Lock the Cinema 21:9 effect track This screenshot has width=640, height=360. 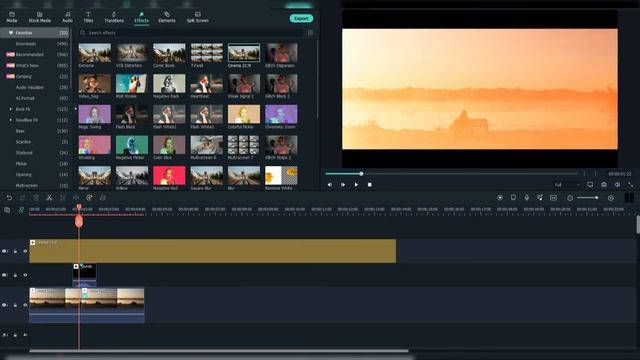click(x=15, y=251)
